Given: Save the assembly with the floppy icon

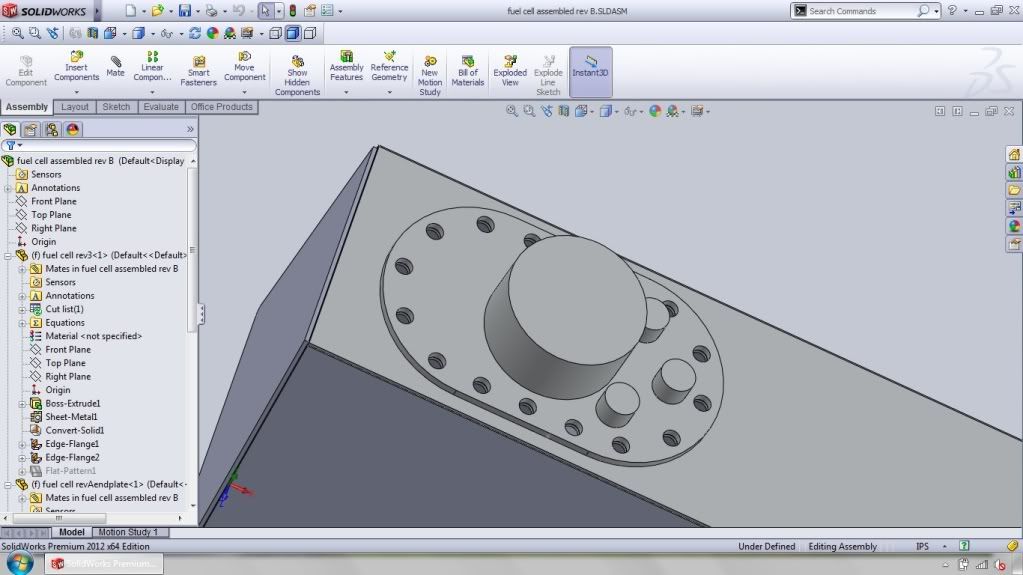Looking at the screenshot, I should (185, 10).
